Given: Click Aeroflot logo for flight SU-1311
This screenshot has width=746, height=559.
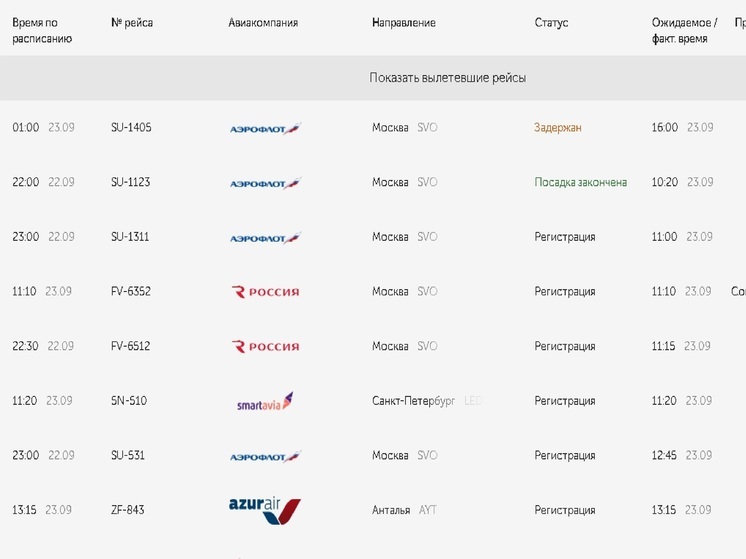Looking at the screenshot, I should pyautogui.click(x=265, y=238).
